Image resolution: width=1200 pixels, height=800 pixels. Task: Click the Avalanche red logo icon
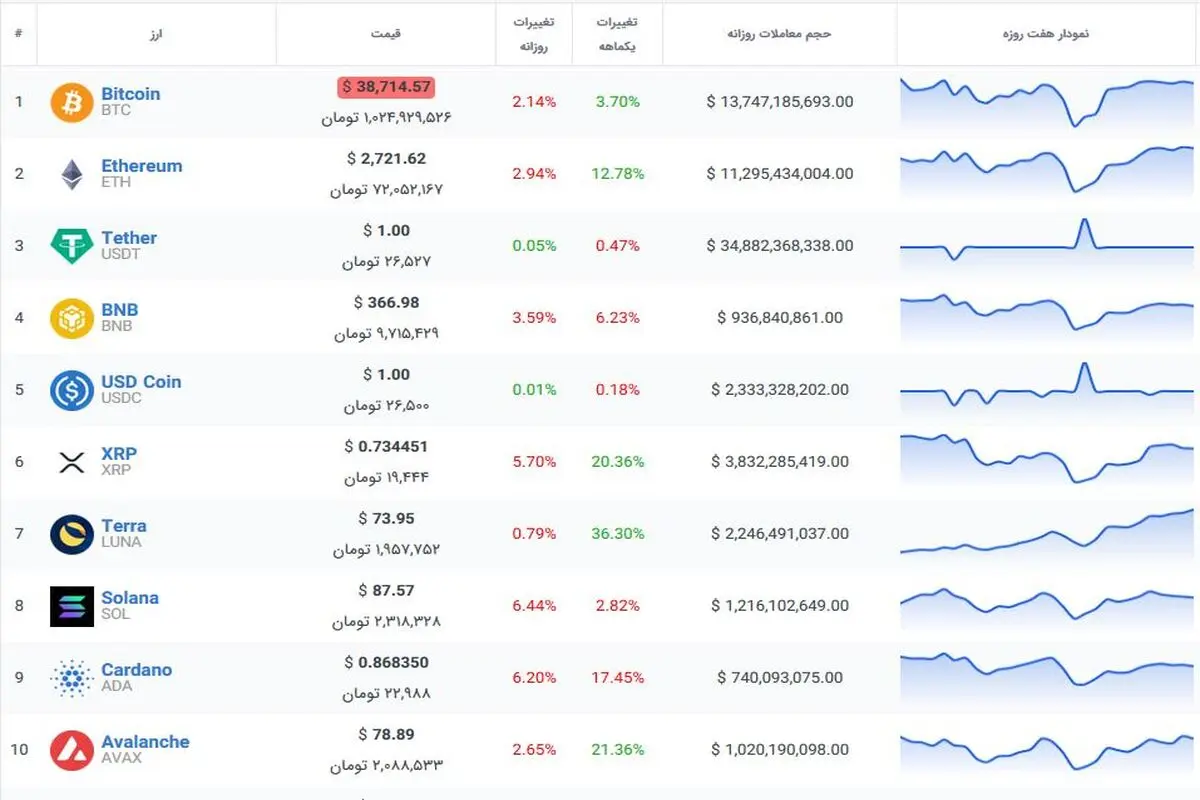tap(72, 750)
